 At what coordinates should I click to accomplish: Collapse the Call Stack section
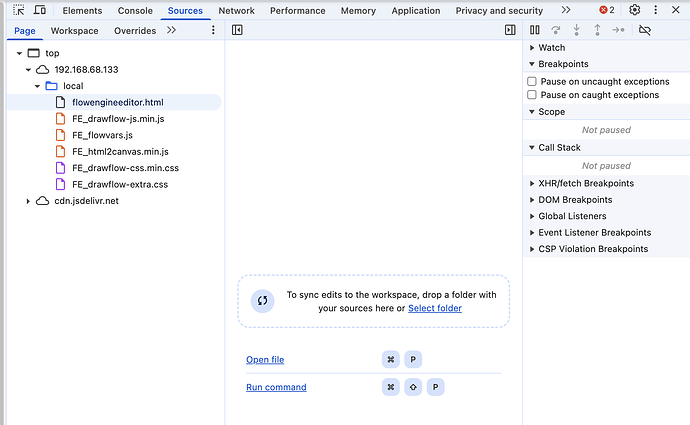click(x=532, y=147)
